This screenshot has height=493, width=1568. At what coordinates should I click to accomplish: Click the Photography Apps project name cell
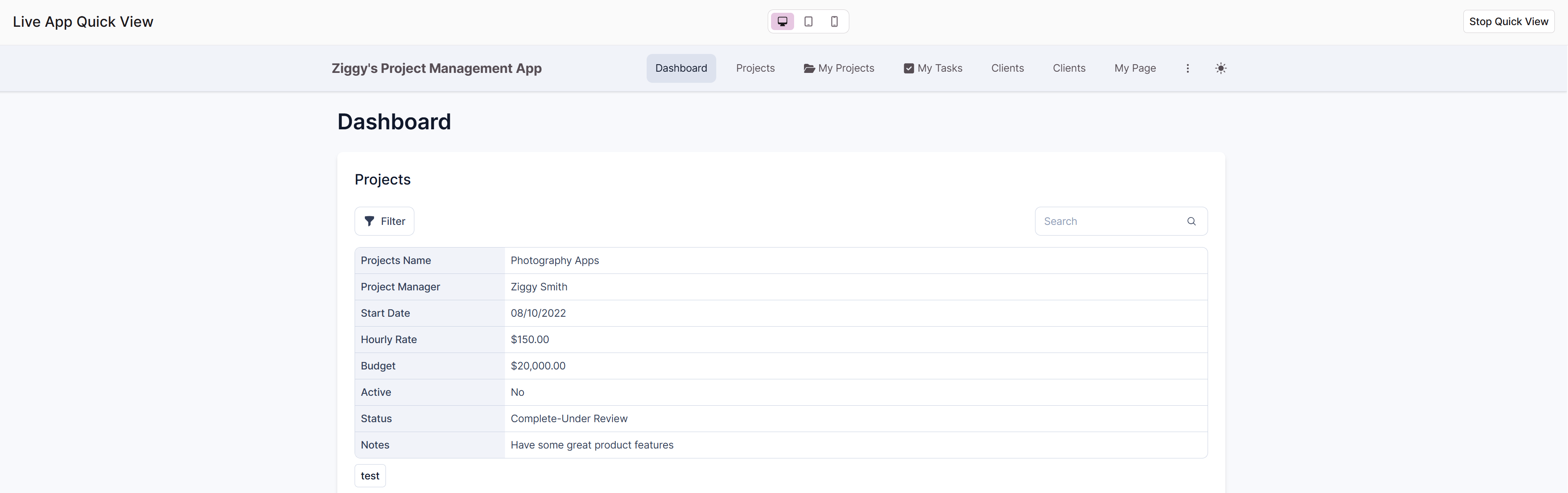[x=554, y=260]
